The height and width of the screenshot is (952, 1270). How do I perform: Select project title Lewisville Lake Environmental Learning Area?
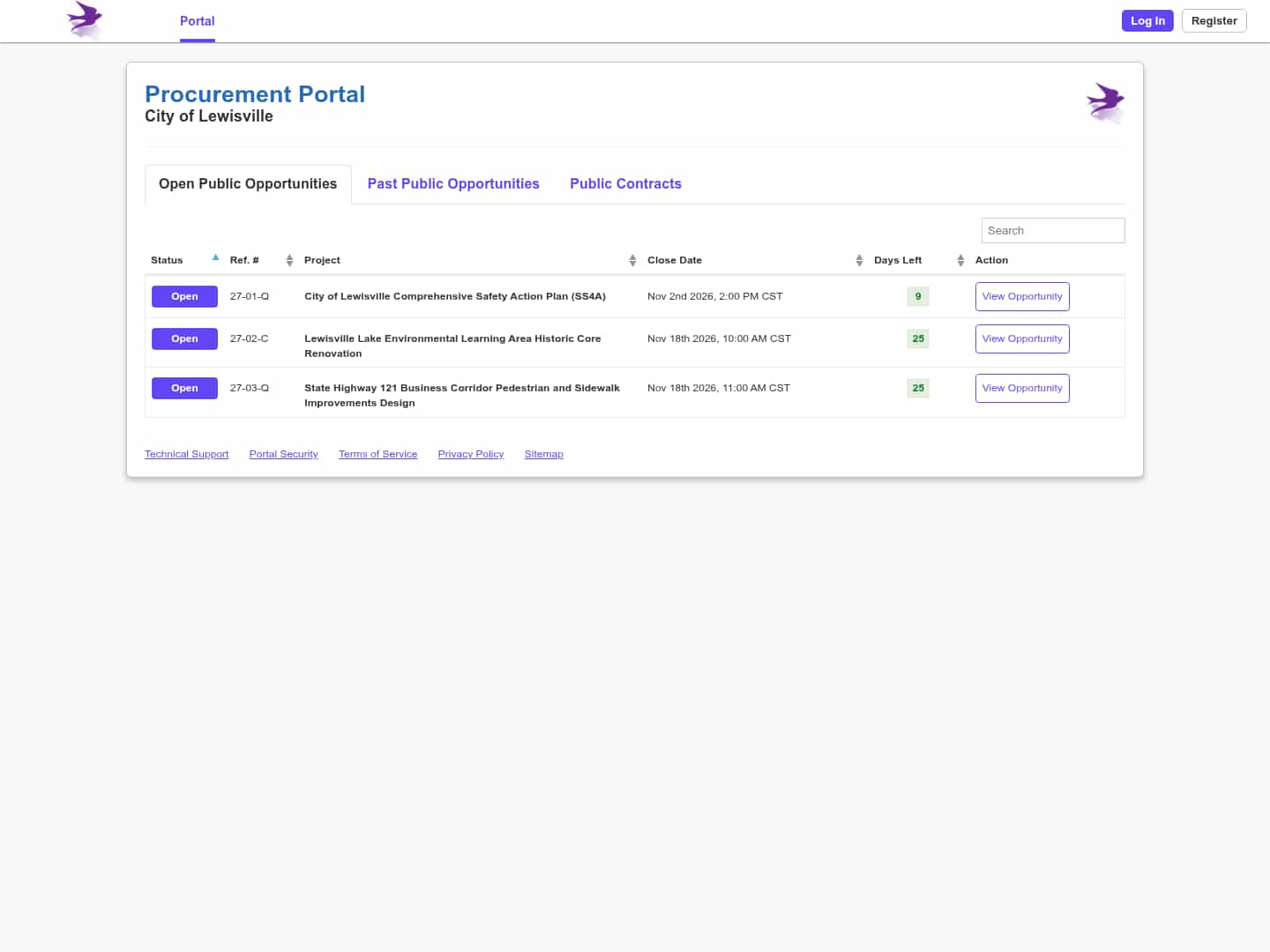(452, 346)
